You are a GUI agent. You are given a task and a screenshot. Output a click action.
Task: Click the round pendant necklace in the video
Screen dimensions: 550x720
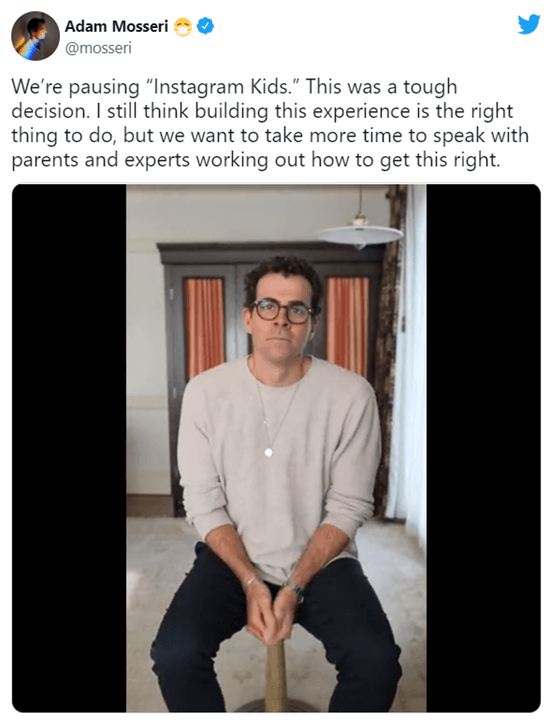(x=269, y=452)
